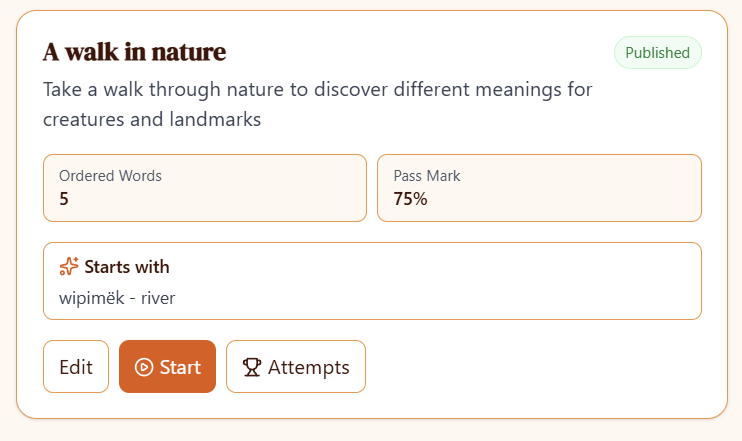Screen dimensions: 742x441
Task: Select the 'wipimëk - river' word entry
Action: click(x=117, y=297)
